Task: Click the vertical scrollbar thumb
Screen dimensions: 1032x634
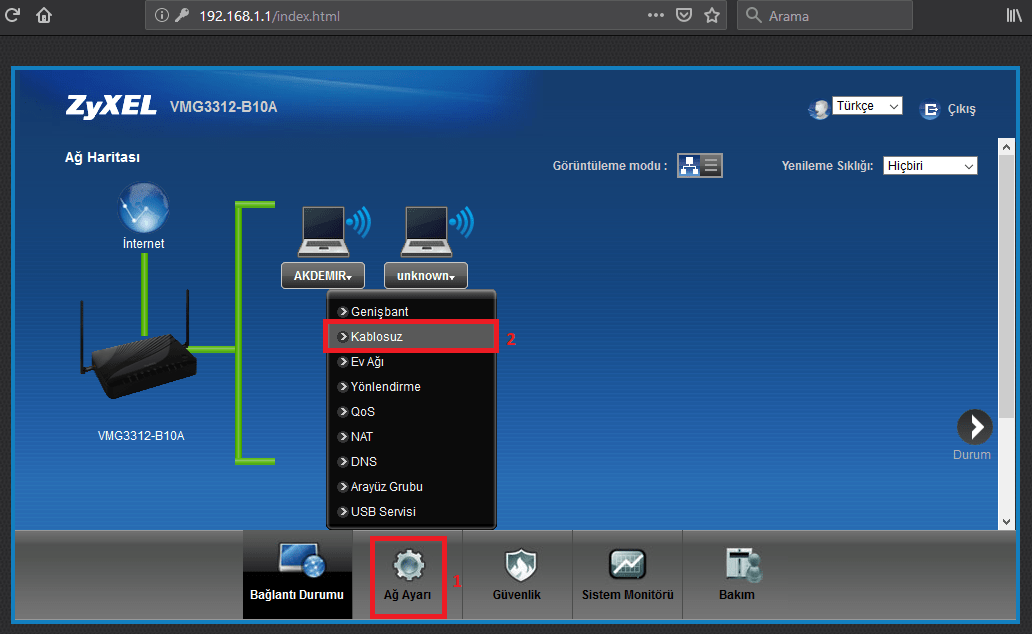Action: [x=1006, y=286]
